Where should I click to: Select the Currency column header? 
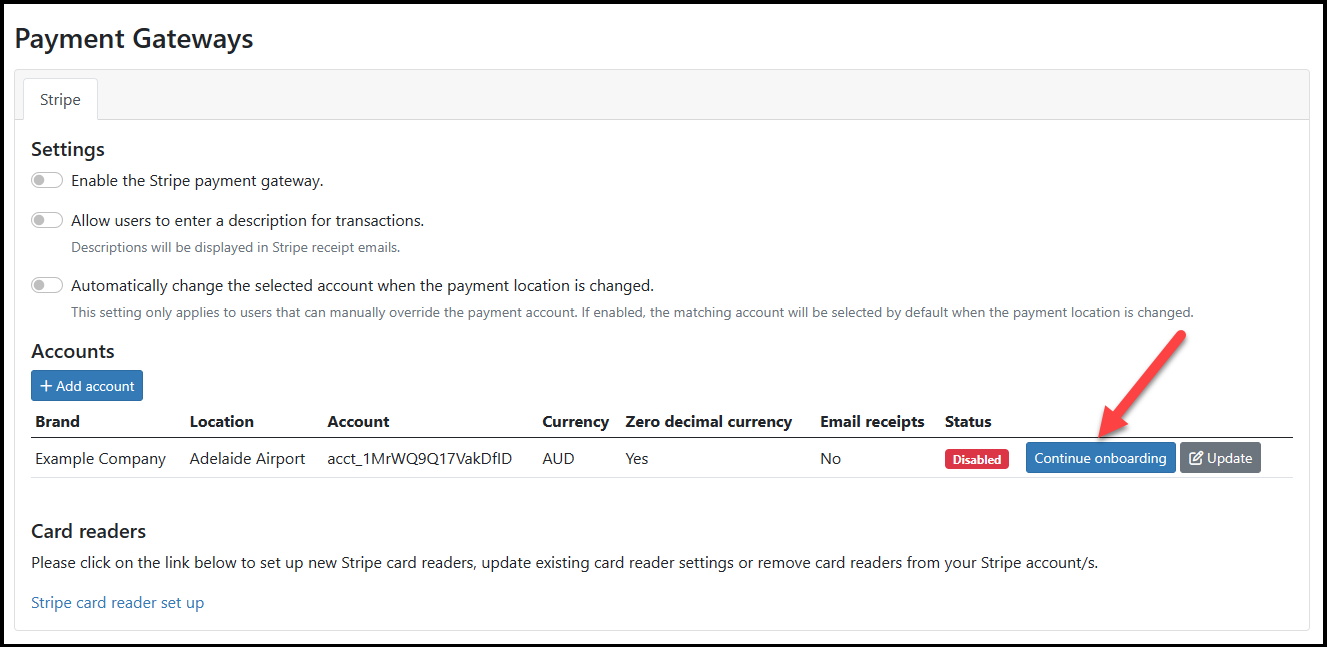575,422
